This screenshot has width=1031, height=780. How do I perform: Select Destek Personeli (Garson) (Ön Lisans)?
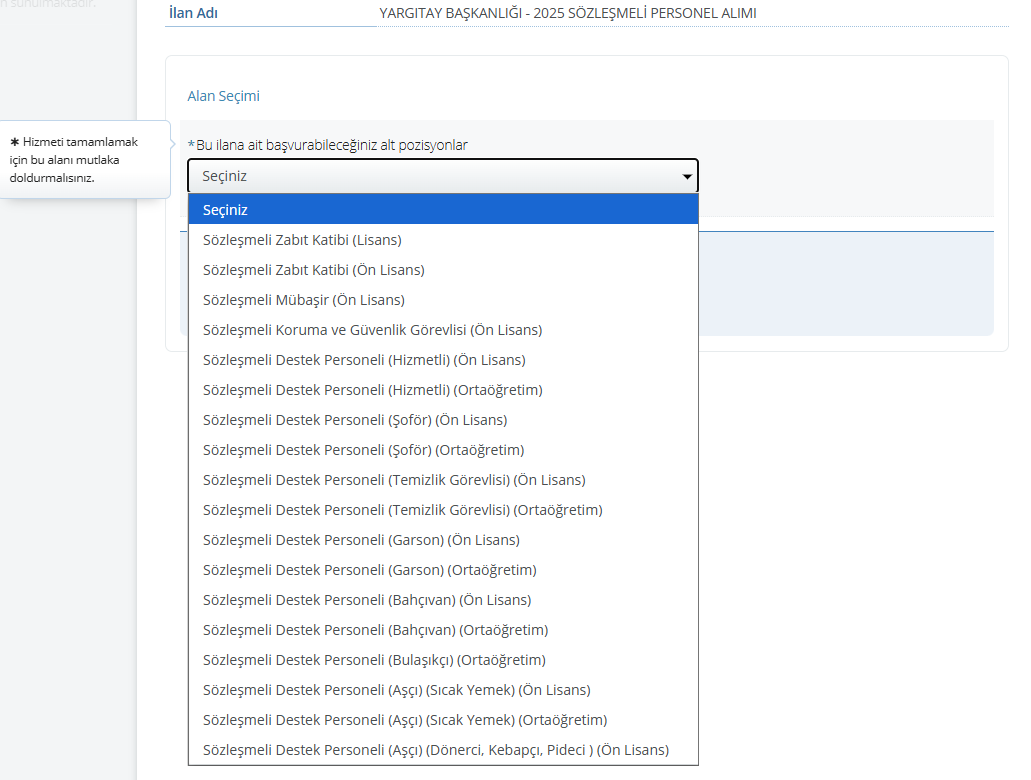coord(443,540)
